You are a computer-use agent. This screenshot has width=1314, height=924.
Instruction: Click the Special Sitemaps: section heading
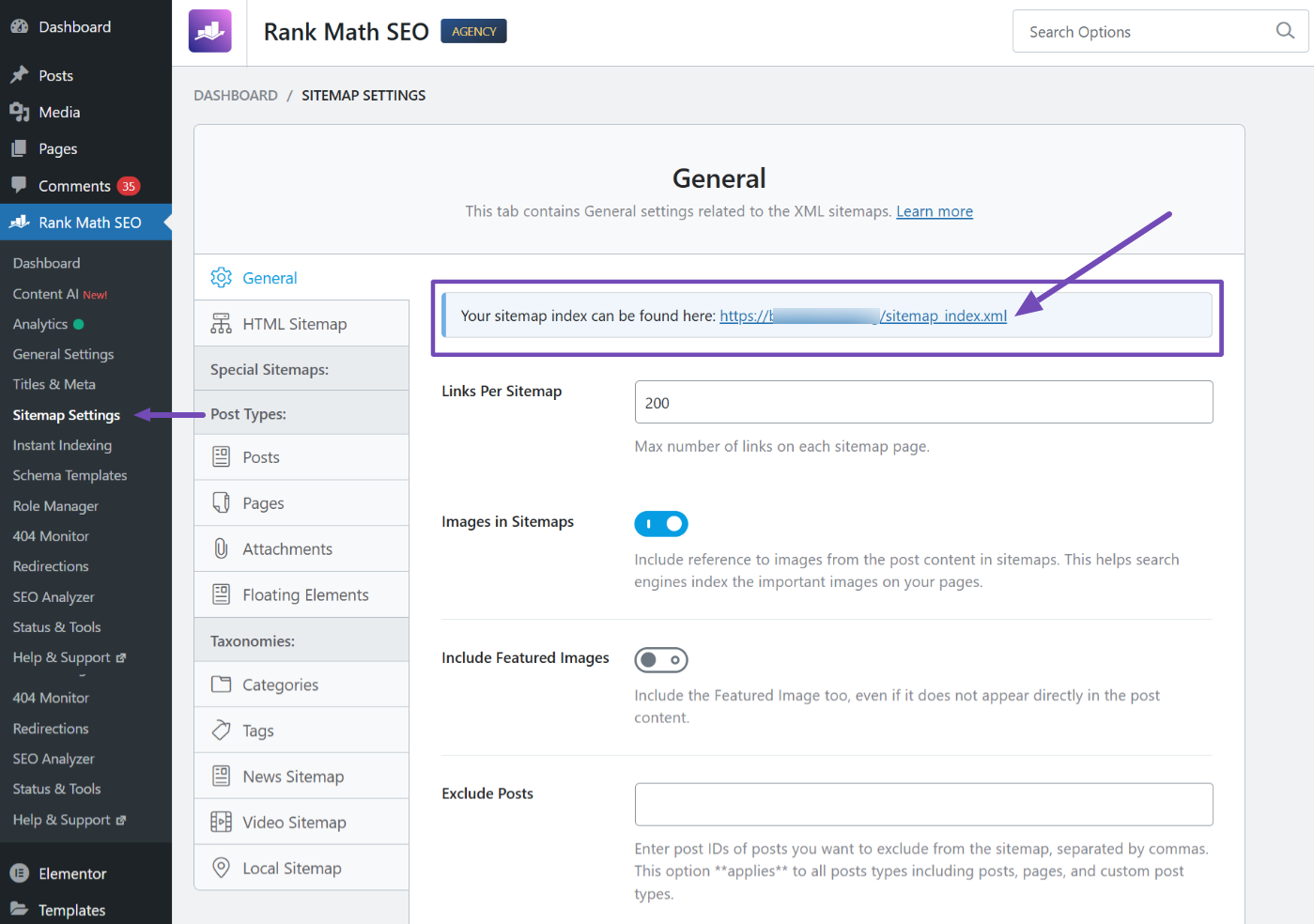point(270,369)
